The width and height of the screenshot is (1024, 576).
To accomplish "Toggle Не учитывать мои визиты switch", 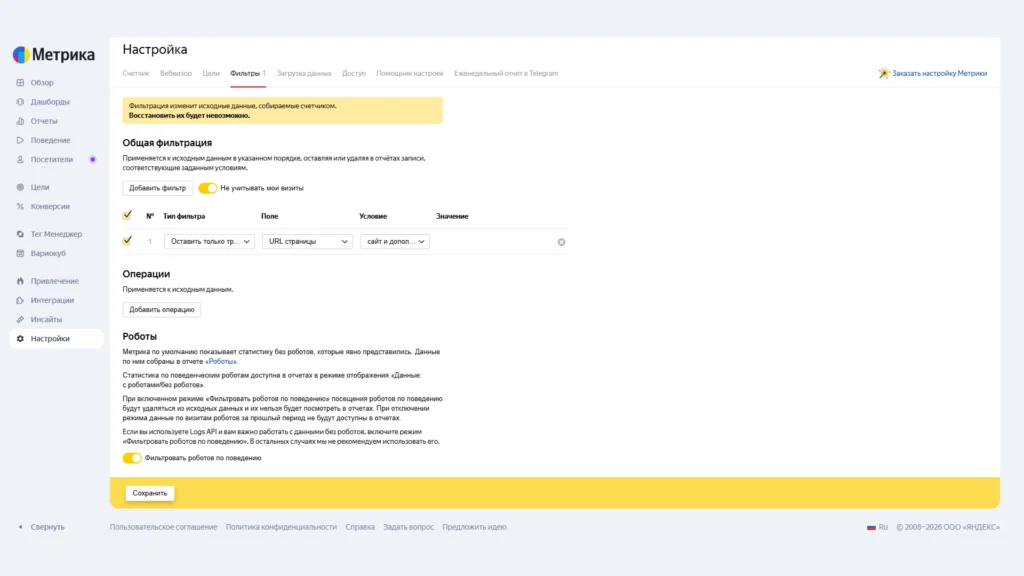I will [x=208, y=188].
